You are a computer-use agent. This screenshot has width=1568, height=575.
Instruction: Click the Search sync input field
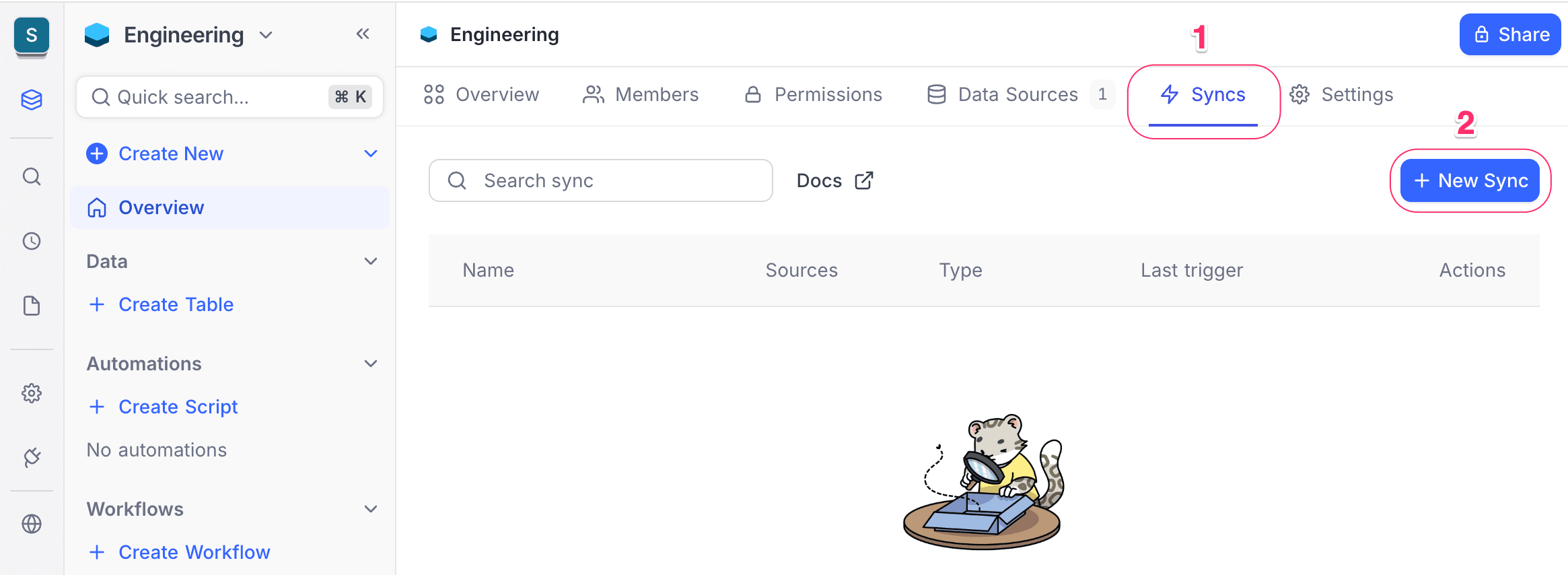(x=600, y=180)
